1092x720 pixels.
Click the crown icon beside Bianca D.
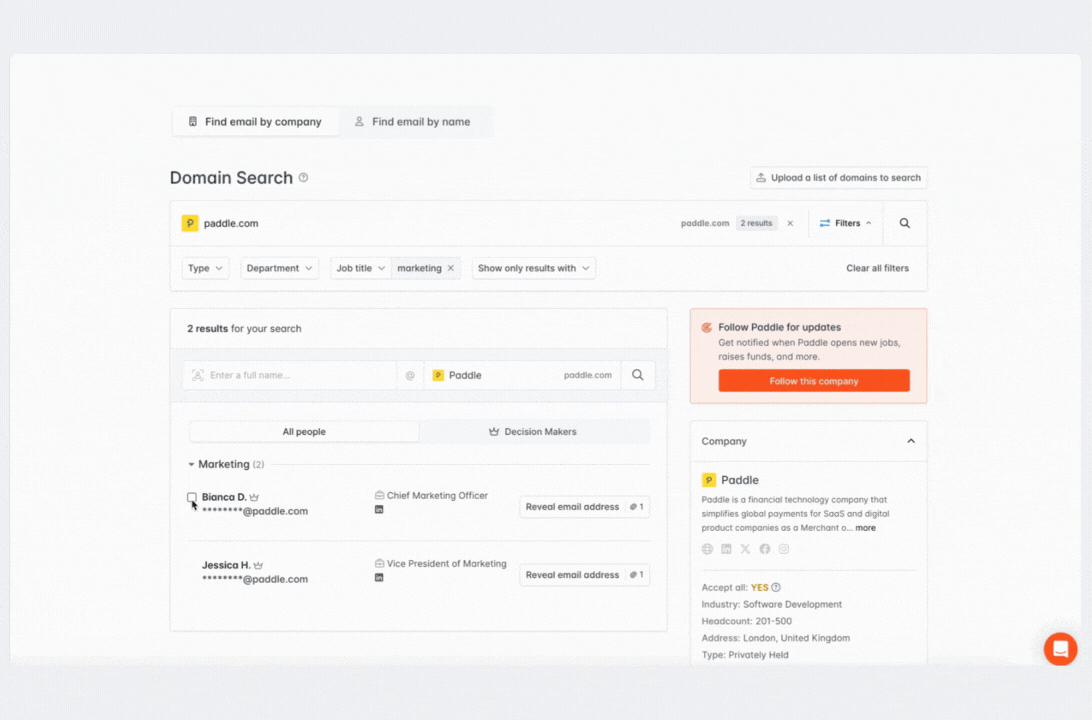pos(254,497)
